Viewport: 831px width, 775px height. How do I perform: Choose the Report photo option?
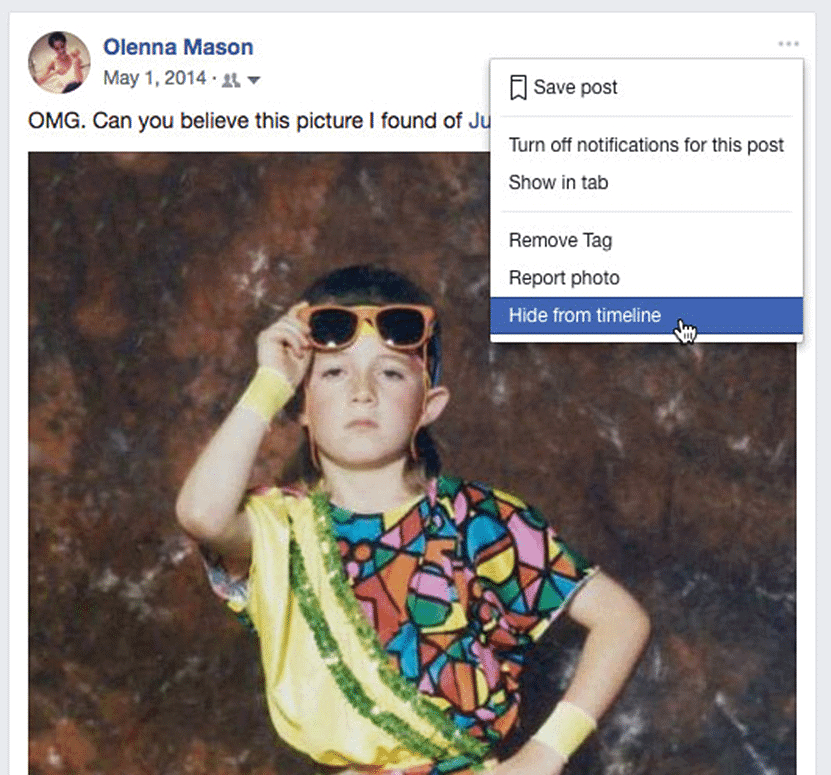[564, 278]
